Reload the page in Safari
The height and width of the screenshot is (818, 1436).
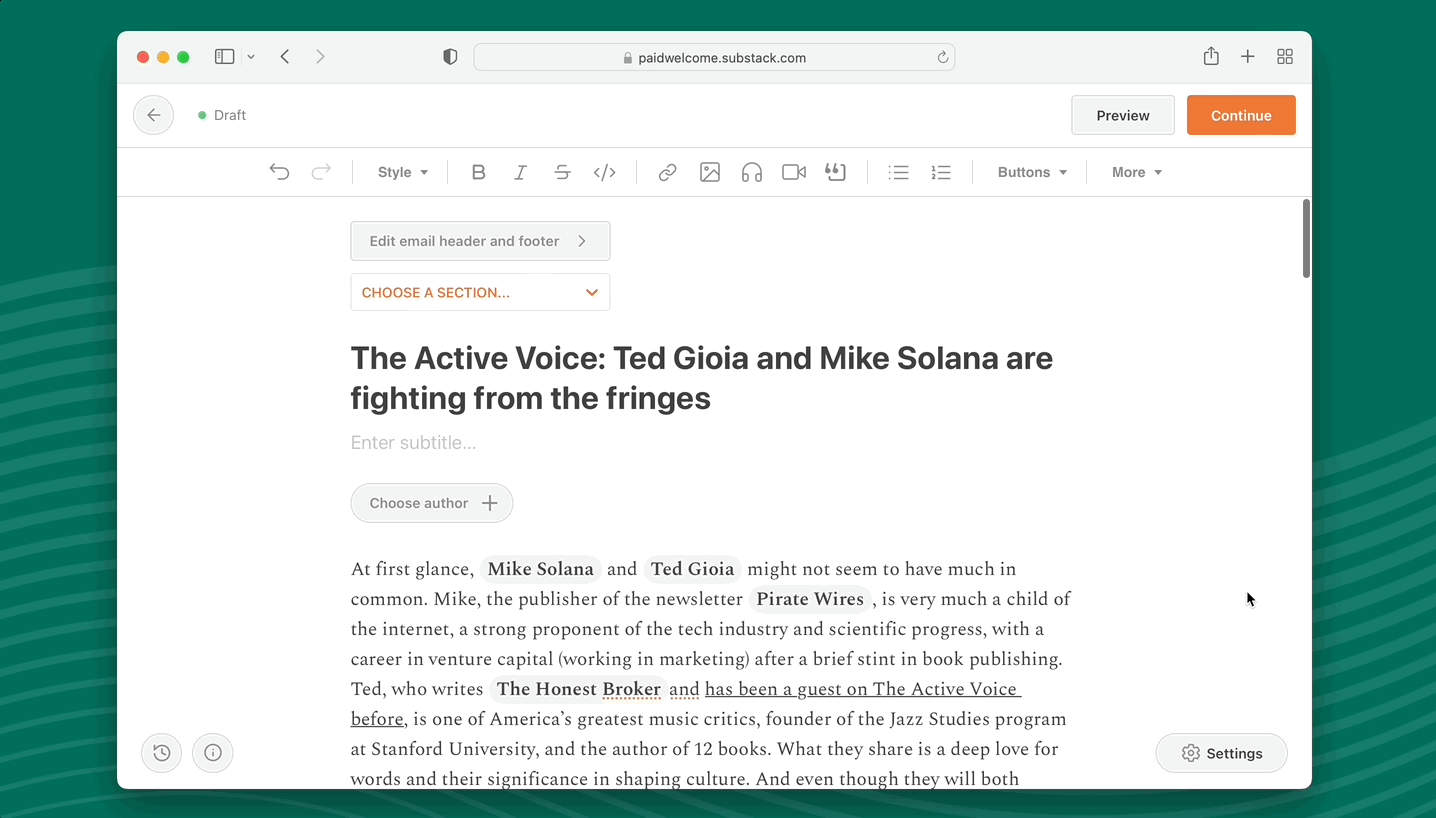(x=942, y=57)
